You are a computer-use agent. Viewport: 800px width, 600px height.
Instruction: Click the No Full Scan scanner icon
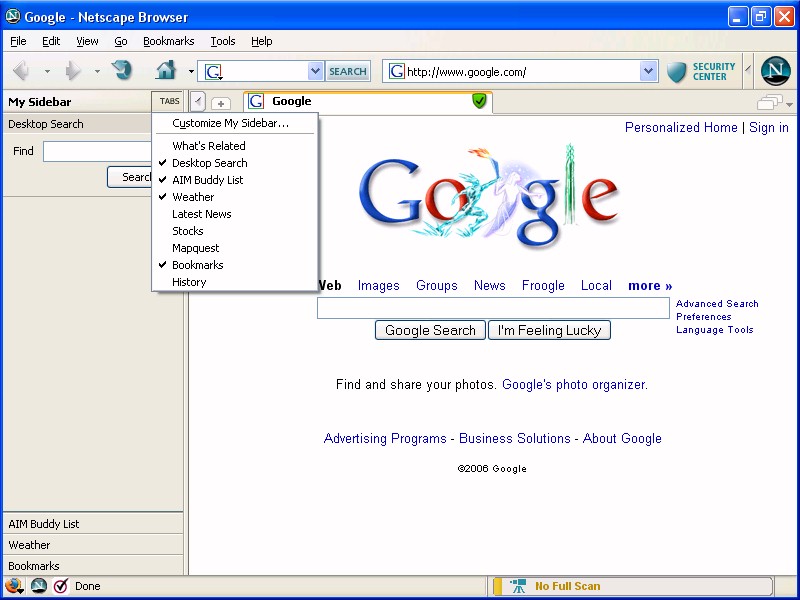click(517, 586)
